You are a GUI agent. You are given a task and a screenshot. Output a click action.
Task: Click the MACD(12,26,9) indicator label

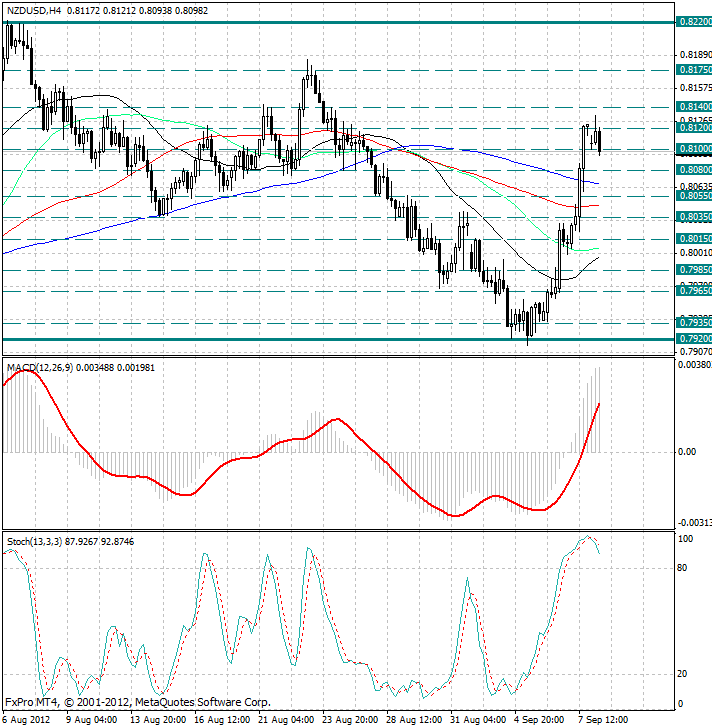39,369
